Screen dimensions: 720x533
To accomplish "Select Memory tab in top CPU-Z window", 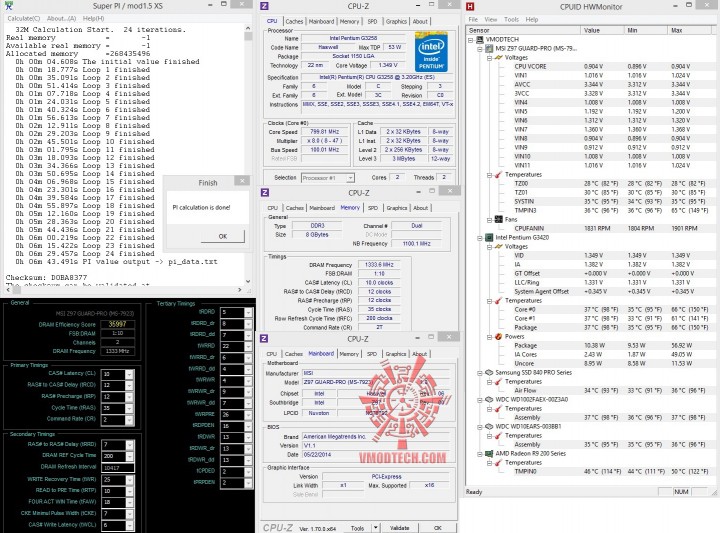I will click(x=349, y=22).
